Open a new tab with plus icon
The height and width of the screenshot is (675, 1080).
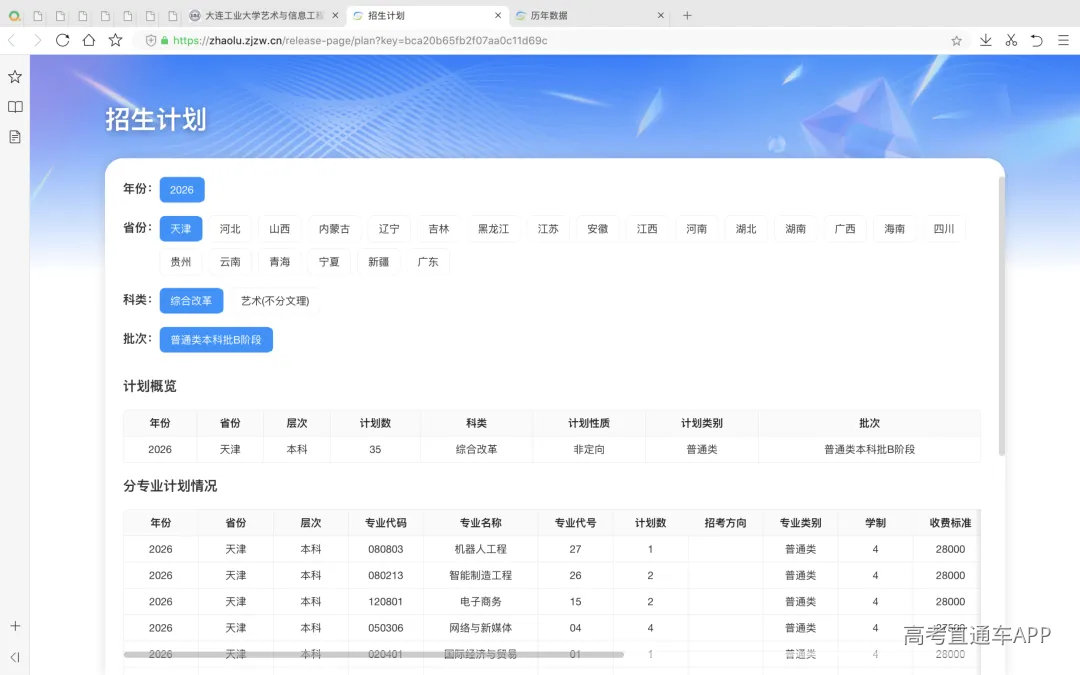(x=687, y=15)
